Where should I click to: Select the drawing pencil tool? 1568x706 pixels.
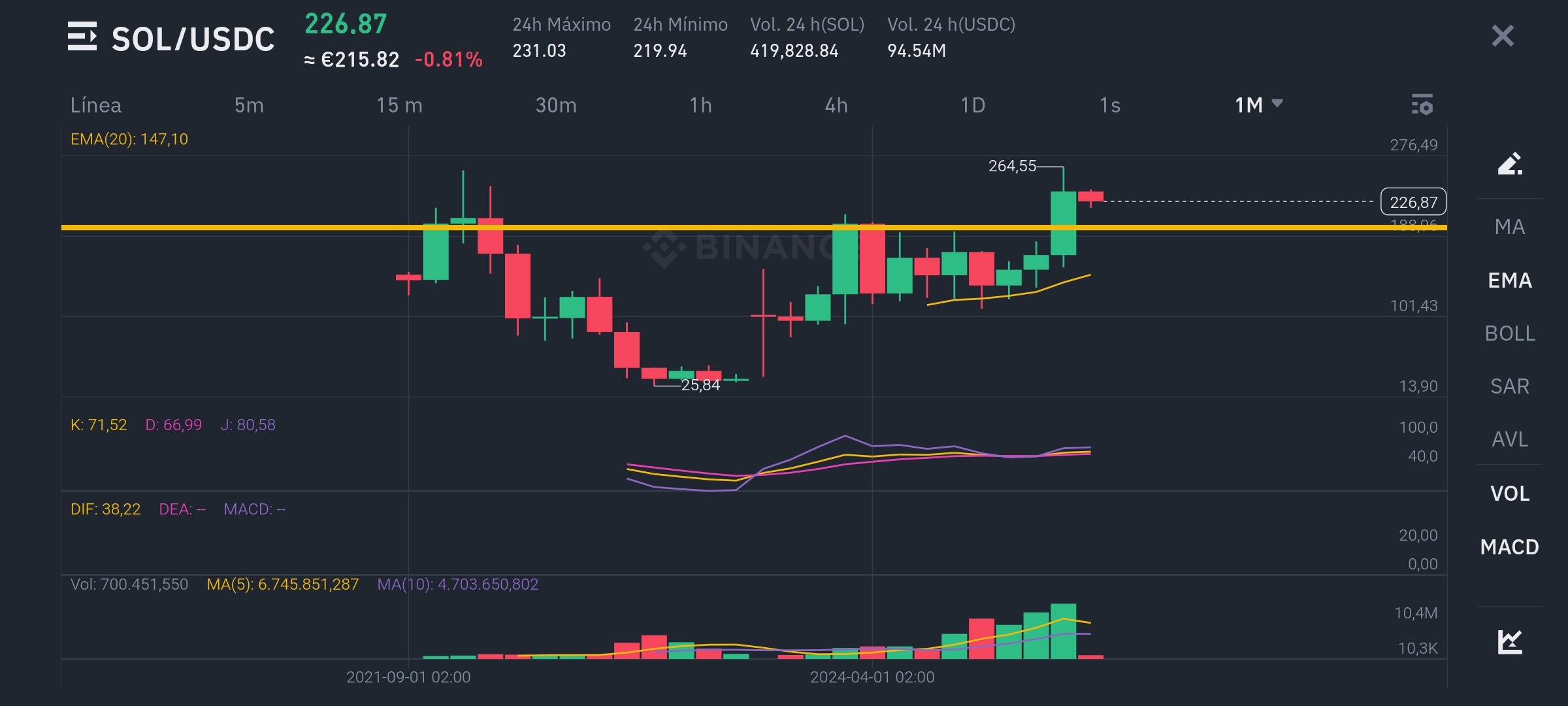click(x=1510, y=163)
